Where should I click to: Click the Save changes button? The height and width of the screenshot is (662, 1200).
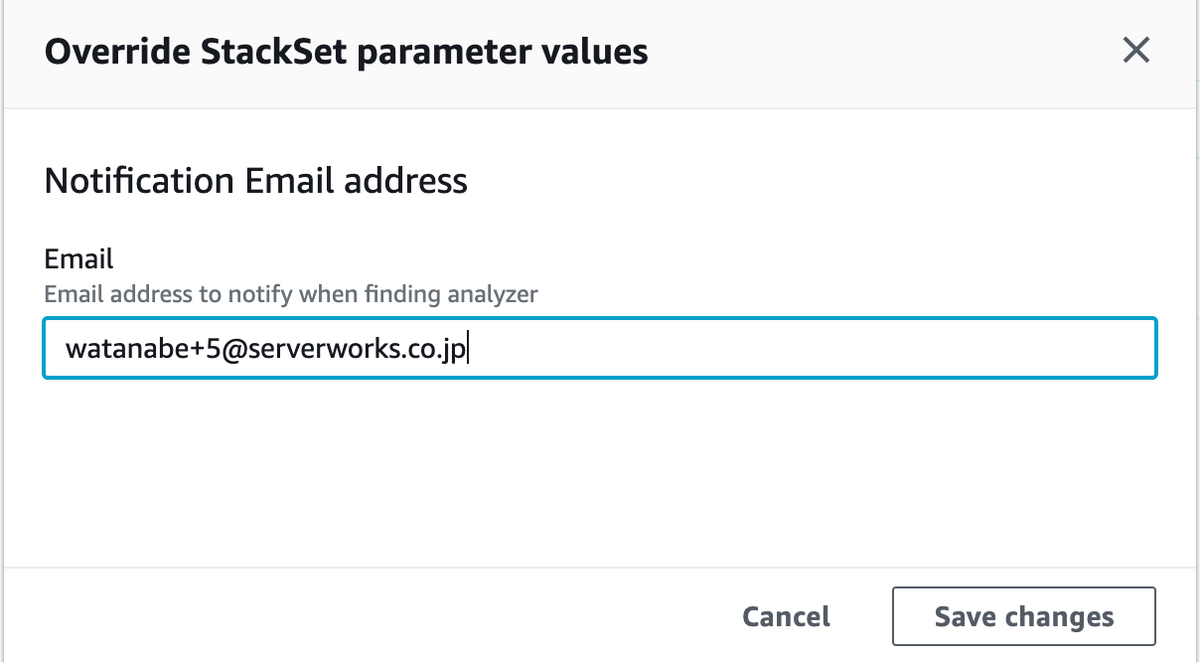pyautogui.click(x=1023, y=616)
